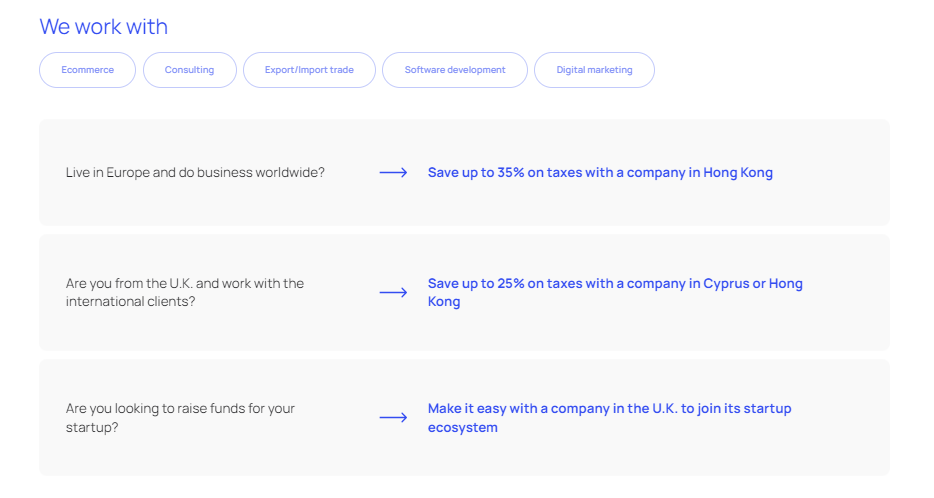The height and width of the screenshot is (498, 934).
Task: Click the "Live in Europe and do business worldwide?" question
Action: [x=195, y=173]
